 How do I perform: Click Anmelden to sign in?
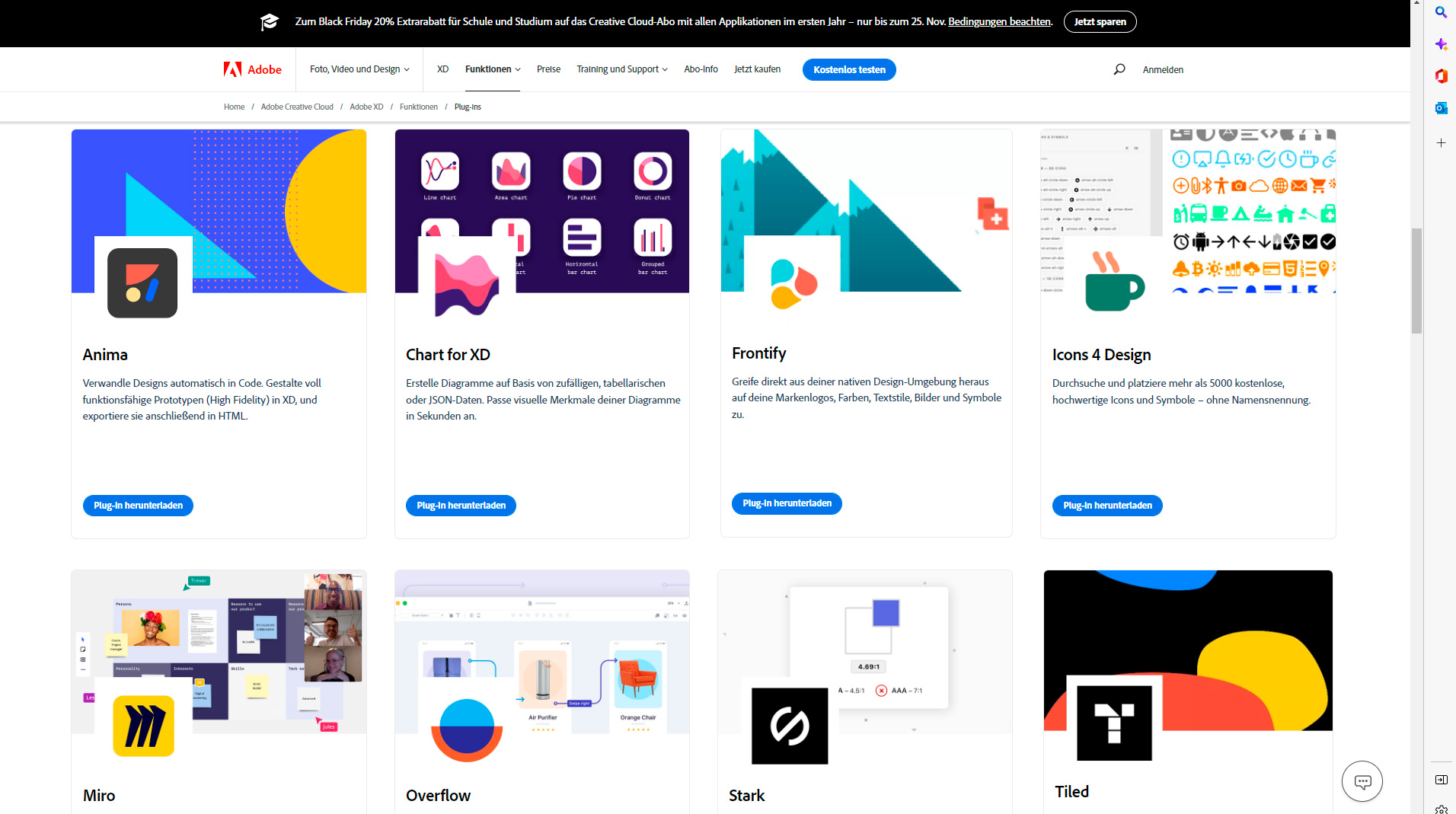pos(1163,69)
